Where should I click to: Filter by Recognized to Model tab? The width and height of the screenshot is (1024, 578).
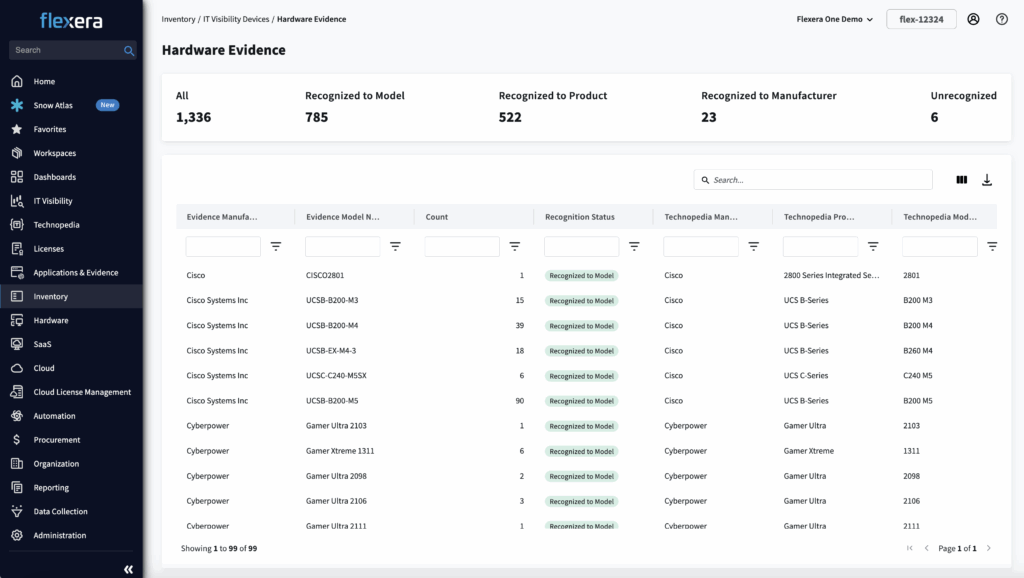[355, 107]
